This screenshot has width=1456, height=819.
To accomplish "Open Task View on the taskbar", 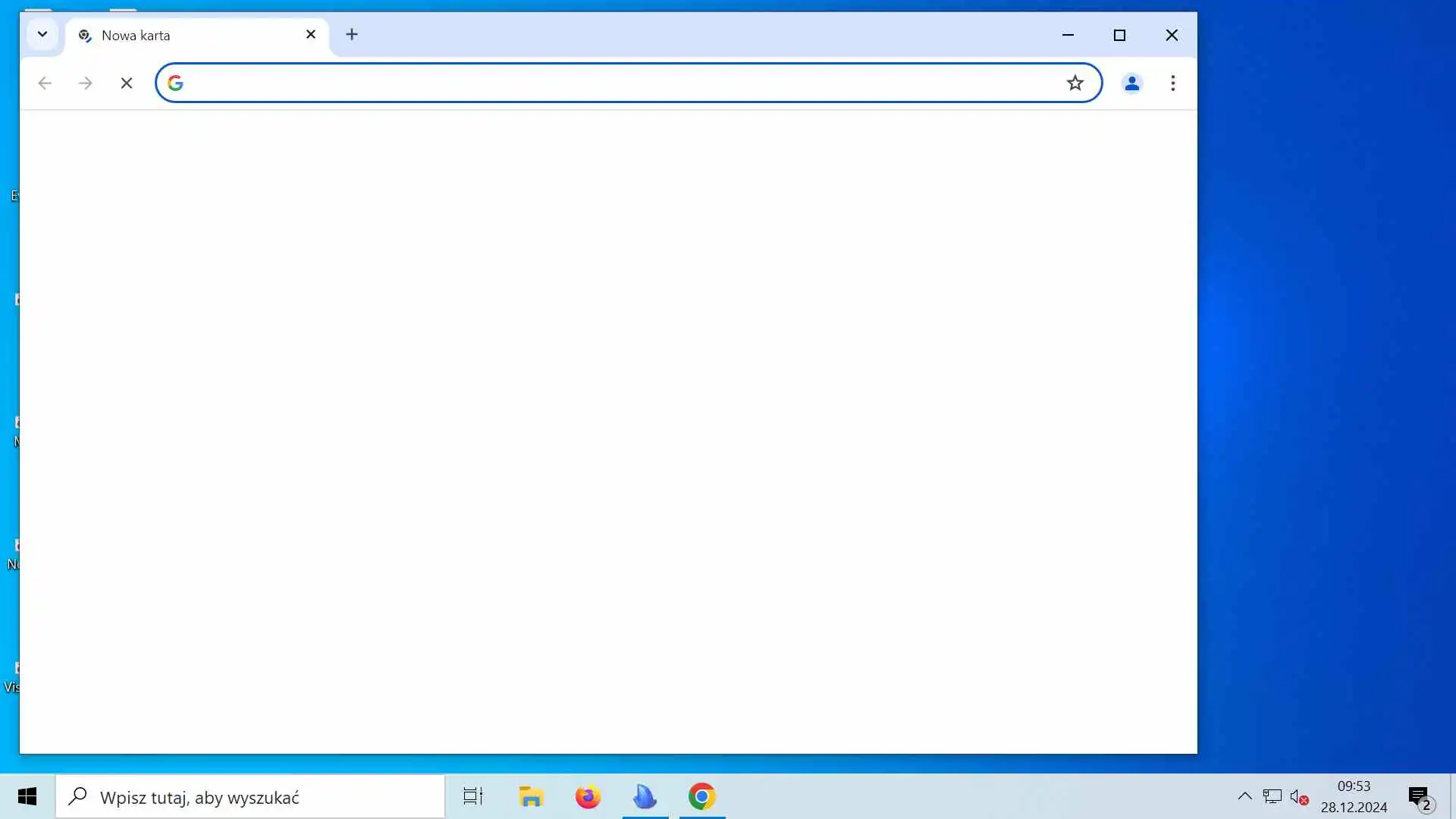I will [x=473, y=797].
